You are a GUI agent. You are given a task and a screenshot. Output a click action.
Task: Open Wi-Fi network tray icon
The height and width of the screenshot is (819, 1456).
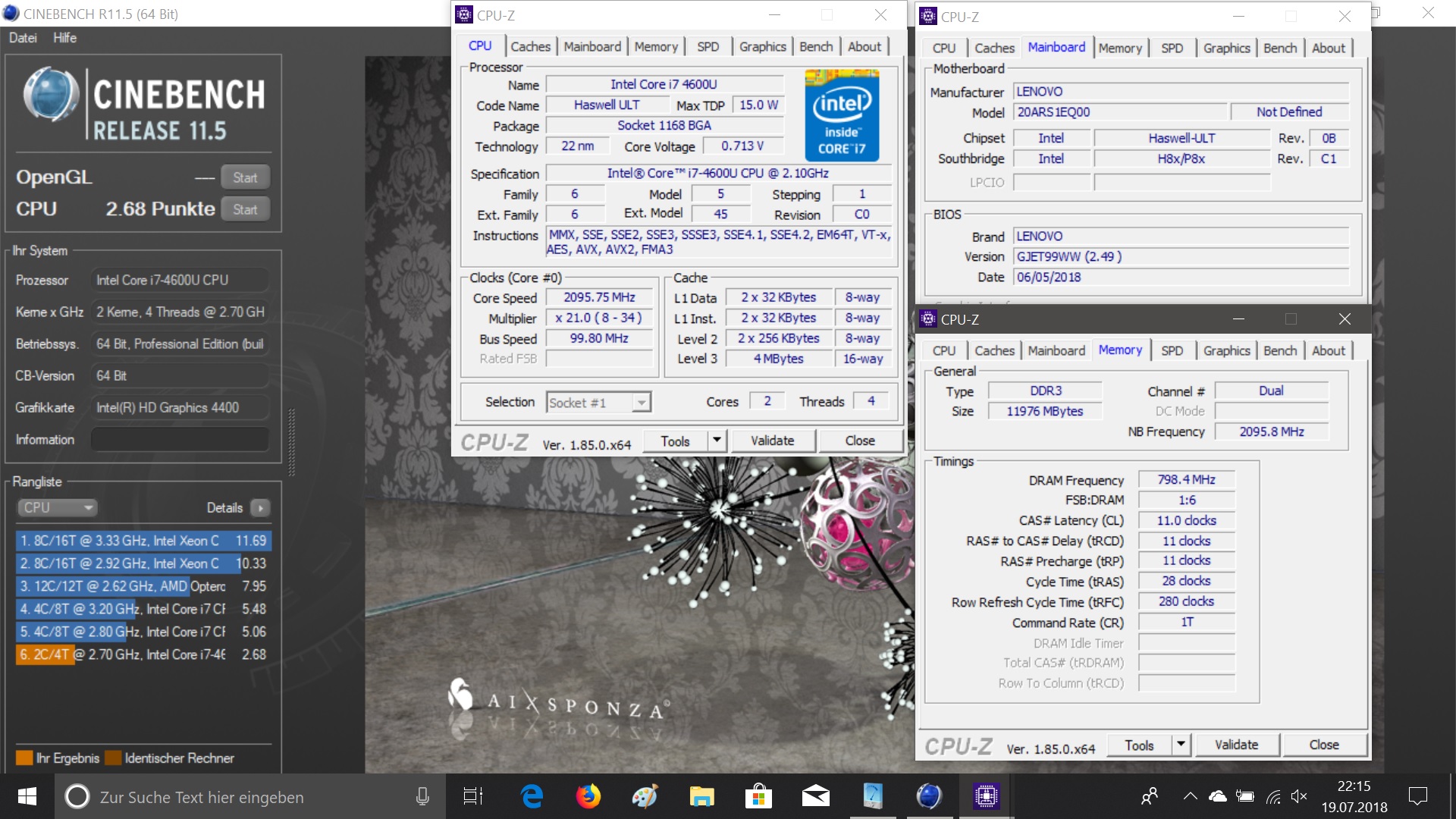point(1273,796)
